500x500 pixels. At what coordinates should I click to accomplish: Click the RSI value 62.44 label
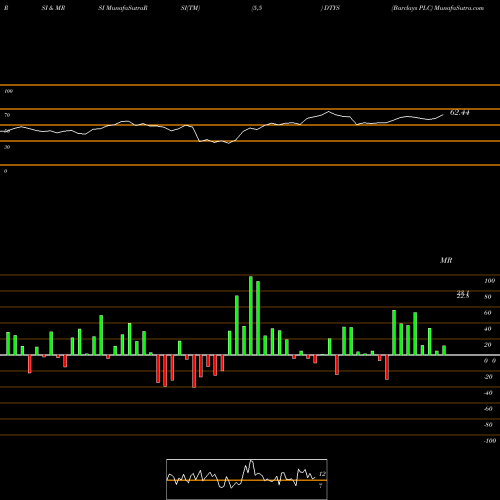point(460,113)
